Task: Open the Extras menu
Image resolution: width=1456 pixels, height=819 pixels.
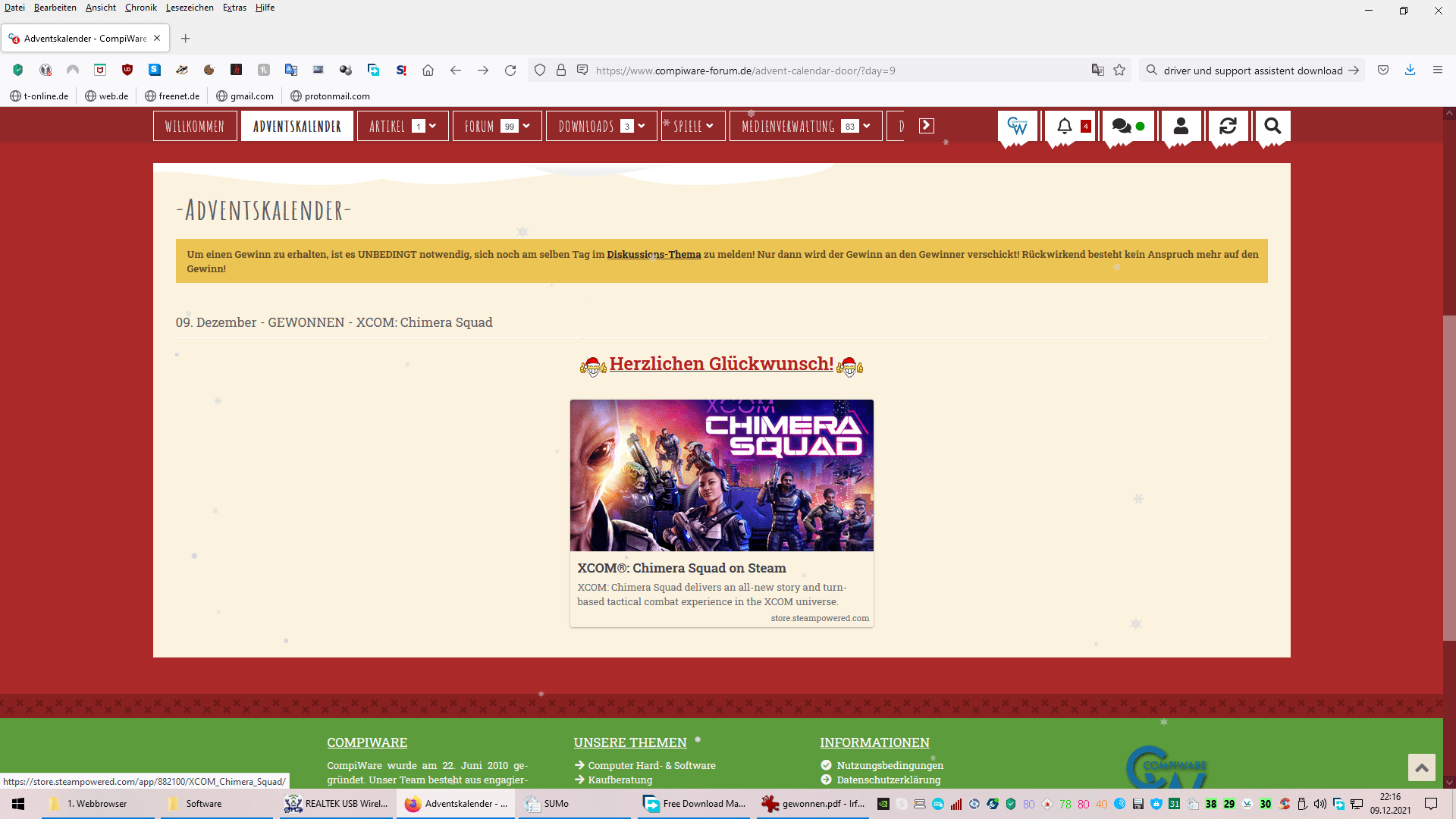Action: point(234,8)
